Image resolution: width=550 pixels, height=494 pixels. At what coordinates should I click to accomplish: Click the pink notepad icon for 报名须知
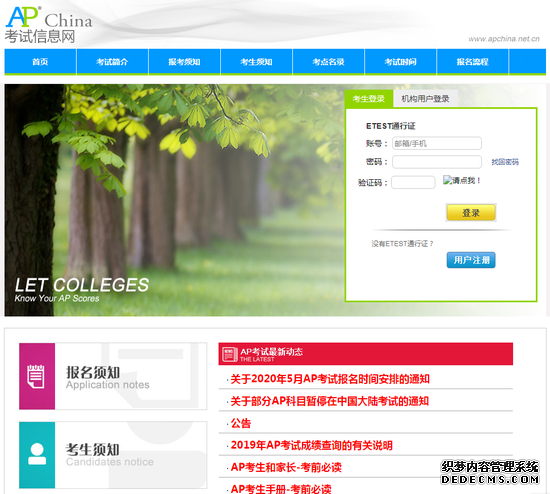coord(37,376)
